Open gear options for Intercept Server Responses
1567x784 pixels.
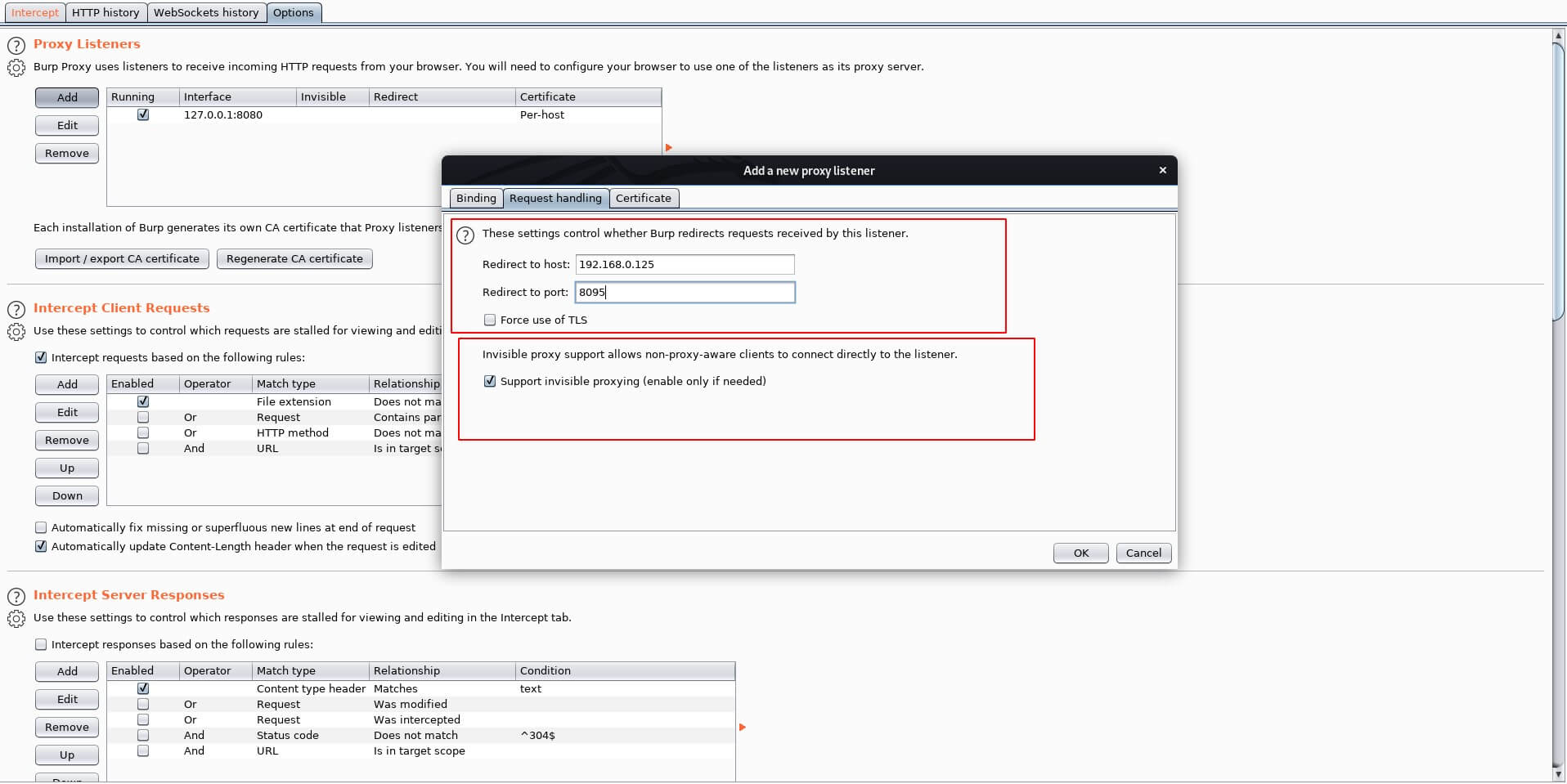point(16,619)
